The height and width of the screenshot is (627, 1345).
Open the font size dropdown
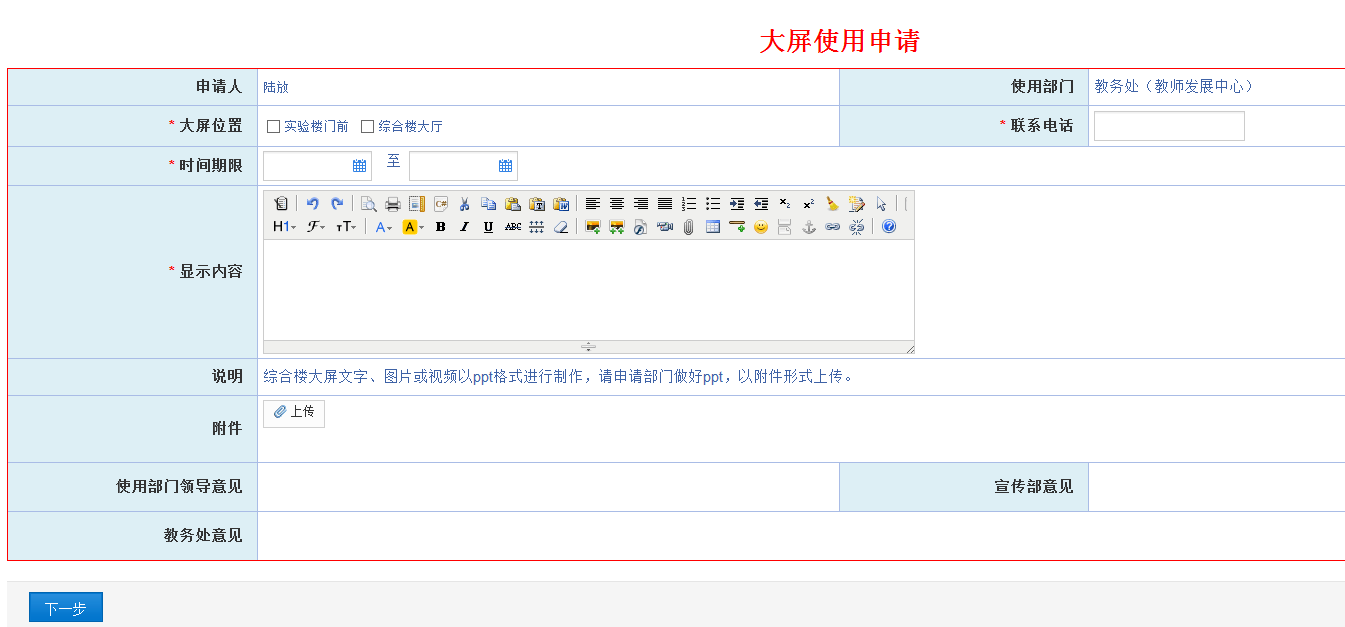tap(346, 227)
